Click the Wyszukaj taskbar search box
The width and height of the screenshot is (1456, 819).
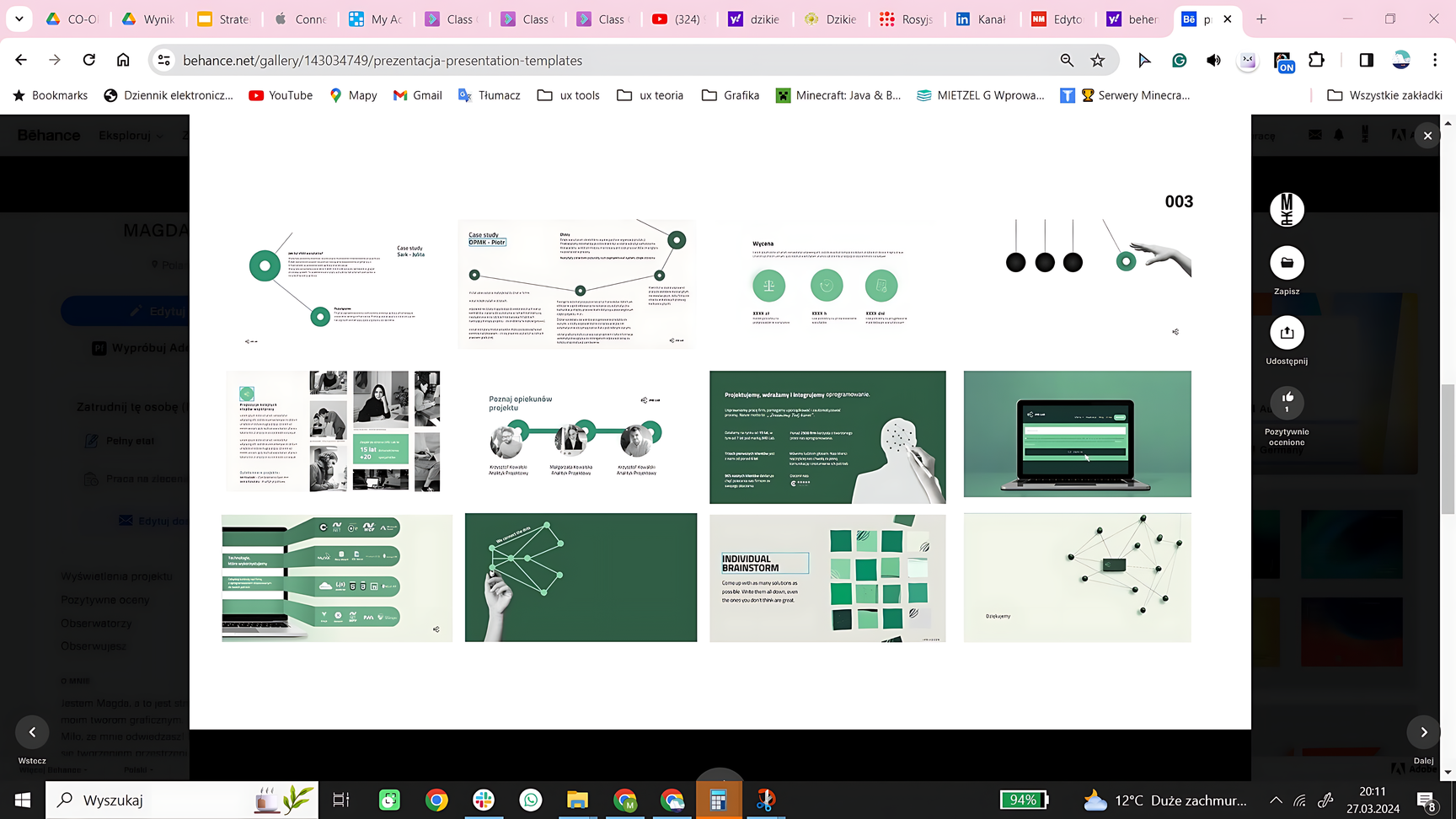coord(182,800)
